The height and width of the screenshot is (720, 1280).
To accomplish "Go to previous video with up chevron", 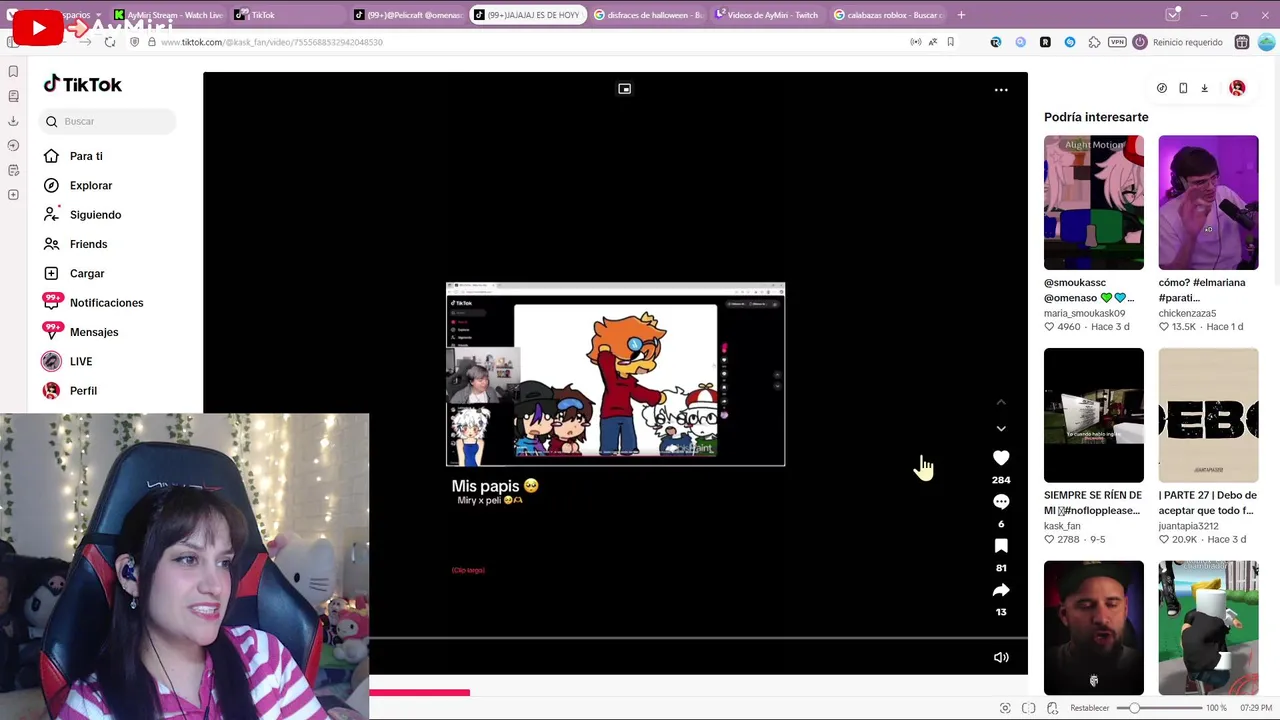I will coord(1001,402).
